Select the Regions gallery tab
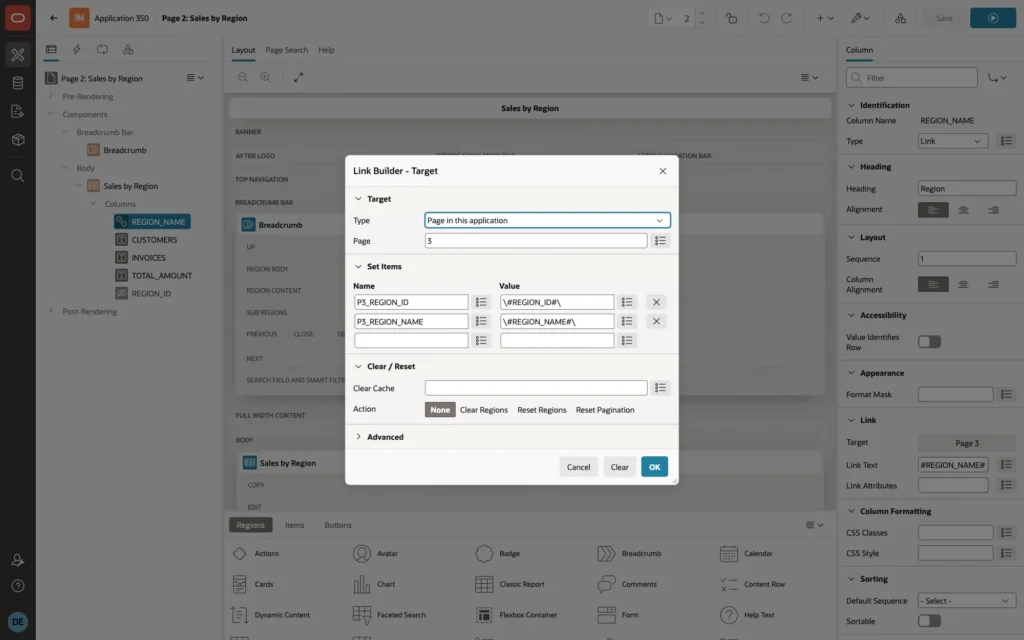The height and width of the screenshot is (640, 1024). click(251, 525)
